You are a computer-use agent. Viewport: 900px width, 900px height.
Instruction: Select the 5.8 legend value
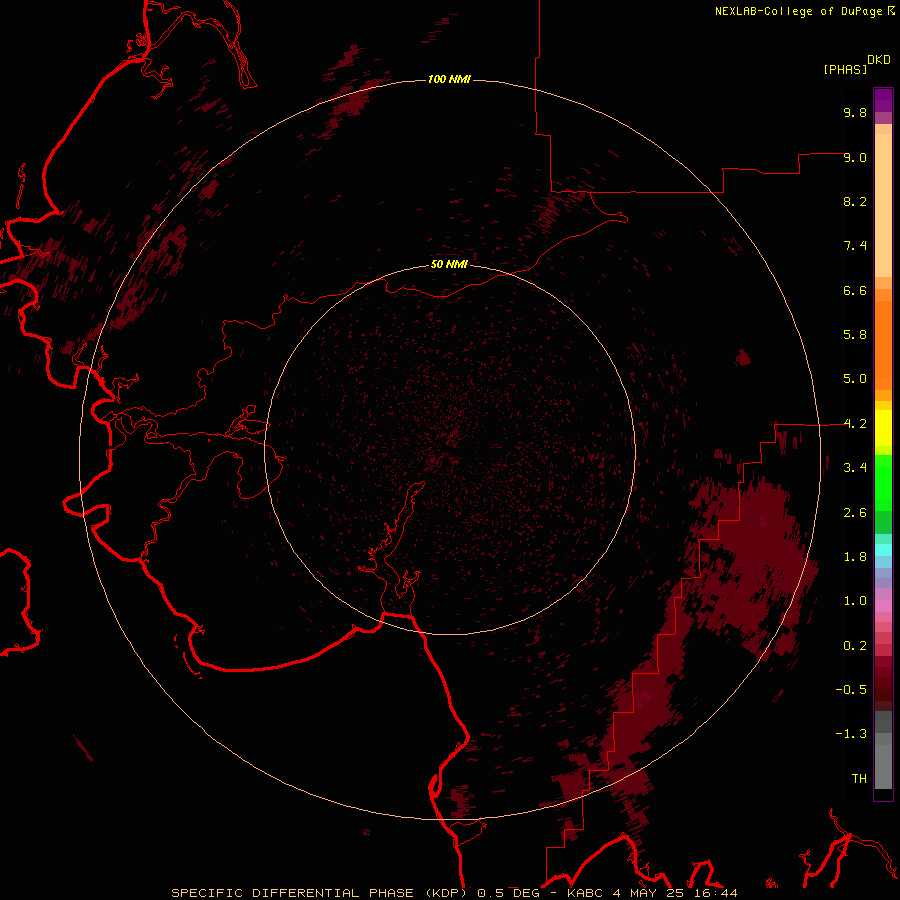(x=855, y=335)
